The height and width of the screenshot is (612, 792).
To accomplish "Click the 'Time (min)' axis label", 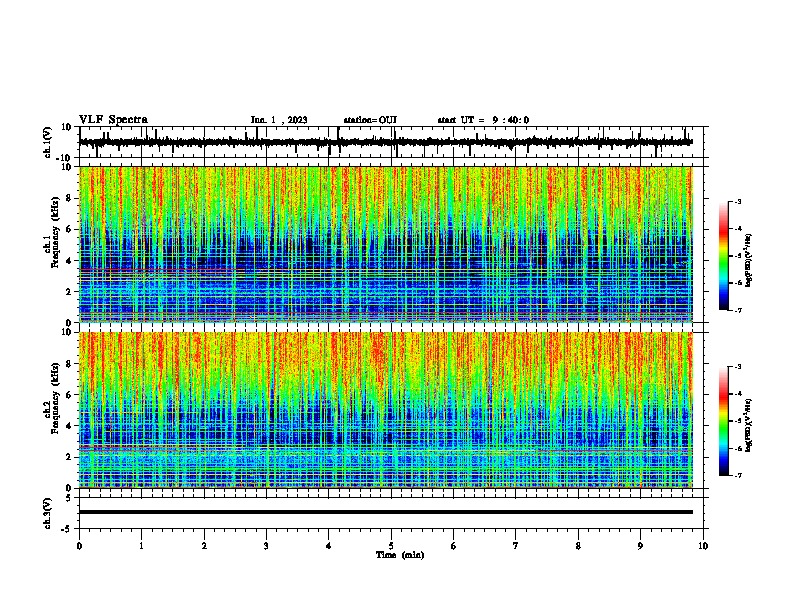I will pos(400,555).
